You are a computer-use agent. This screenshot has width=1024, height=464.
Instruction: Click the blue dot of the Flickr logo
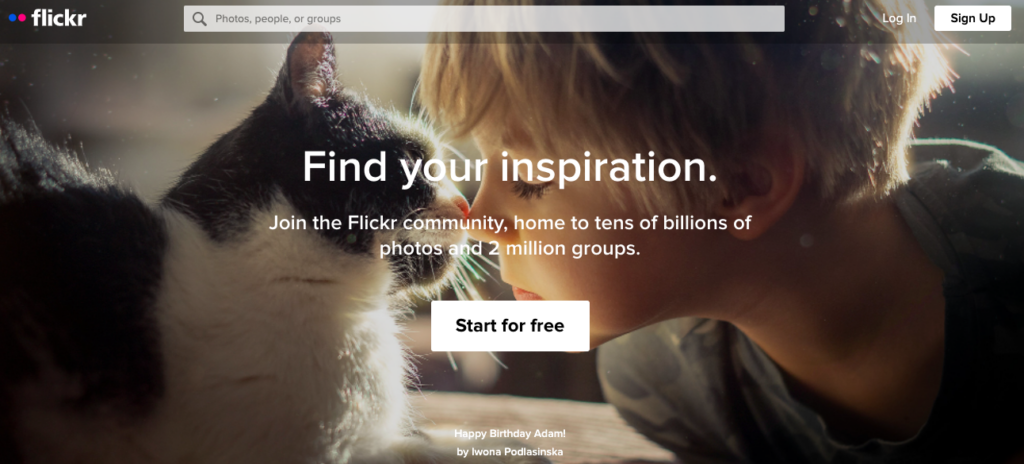pyautogui.click(x=12, y=18)
